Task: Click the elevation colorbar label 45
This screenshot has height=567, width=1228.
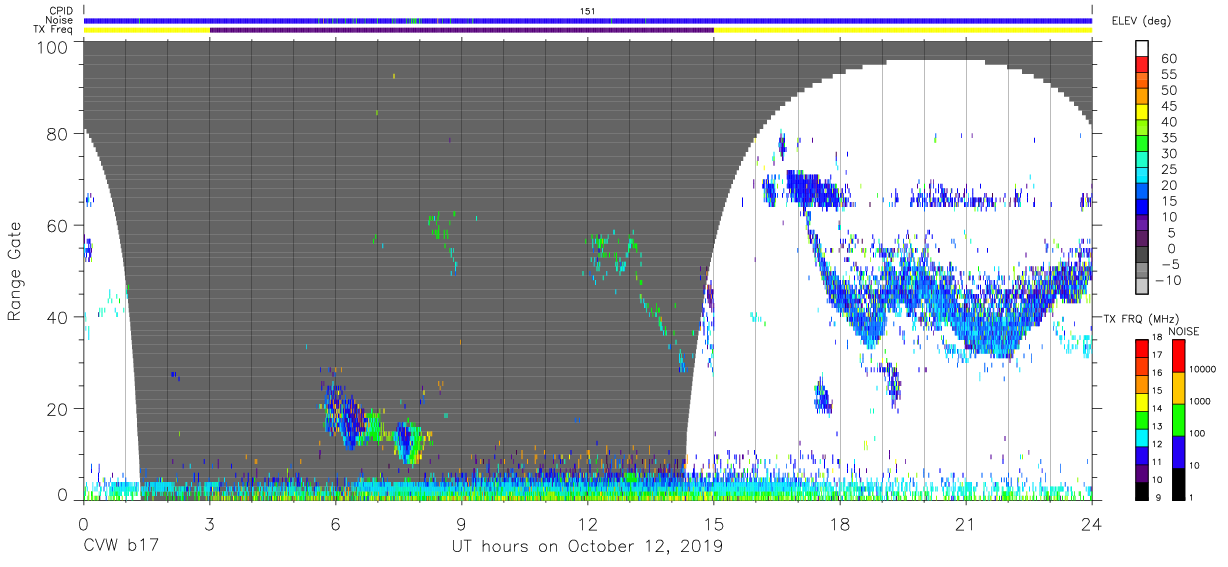Action: [1170, 106]
